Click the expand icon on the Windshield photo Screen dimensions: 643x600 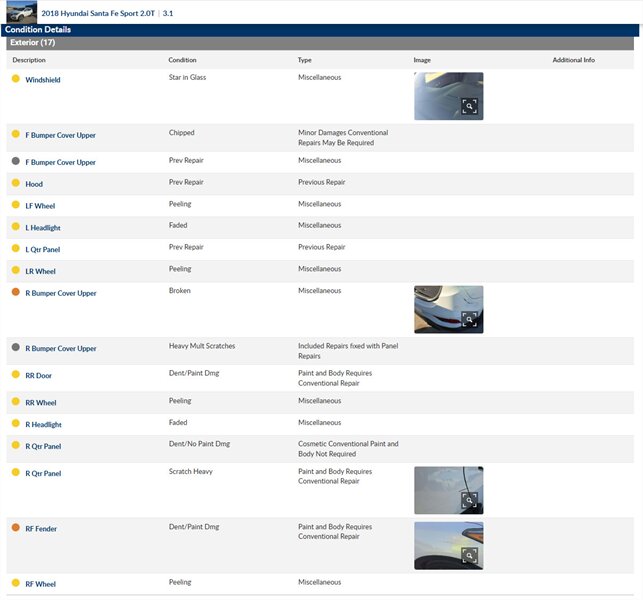click(469, 107)
